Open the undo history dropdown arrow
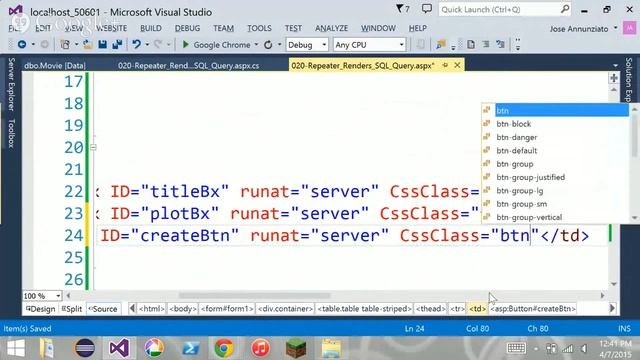 pyautogui.click(x=147, y=44)
